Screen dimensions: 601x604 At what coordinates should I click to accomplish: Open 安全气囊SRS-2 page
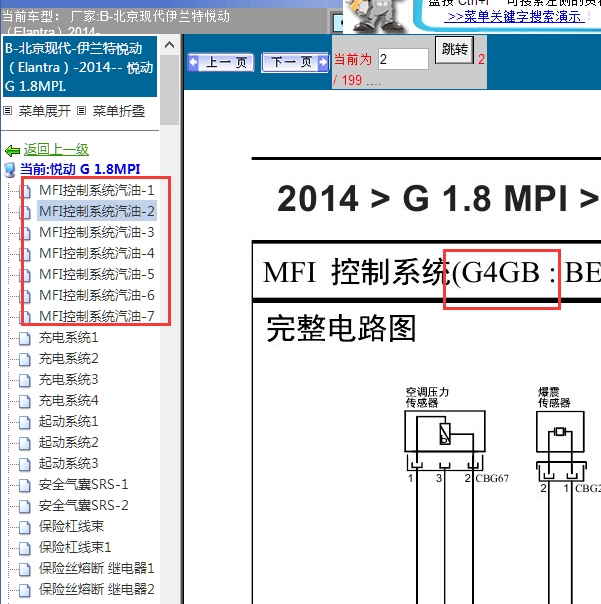coord(83,505)
